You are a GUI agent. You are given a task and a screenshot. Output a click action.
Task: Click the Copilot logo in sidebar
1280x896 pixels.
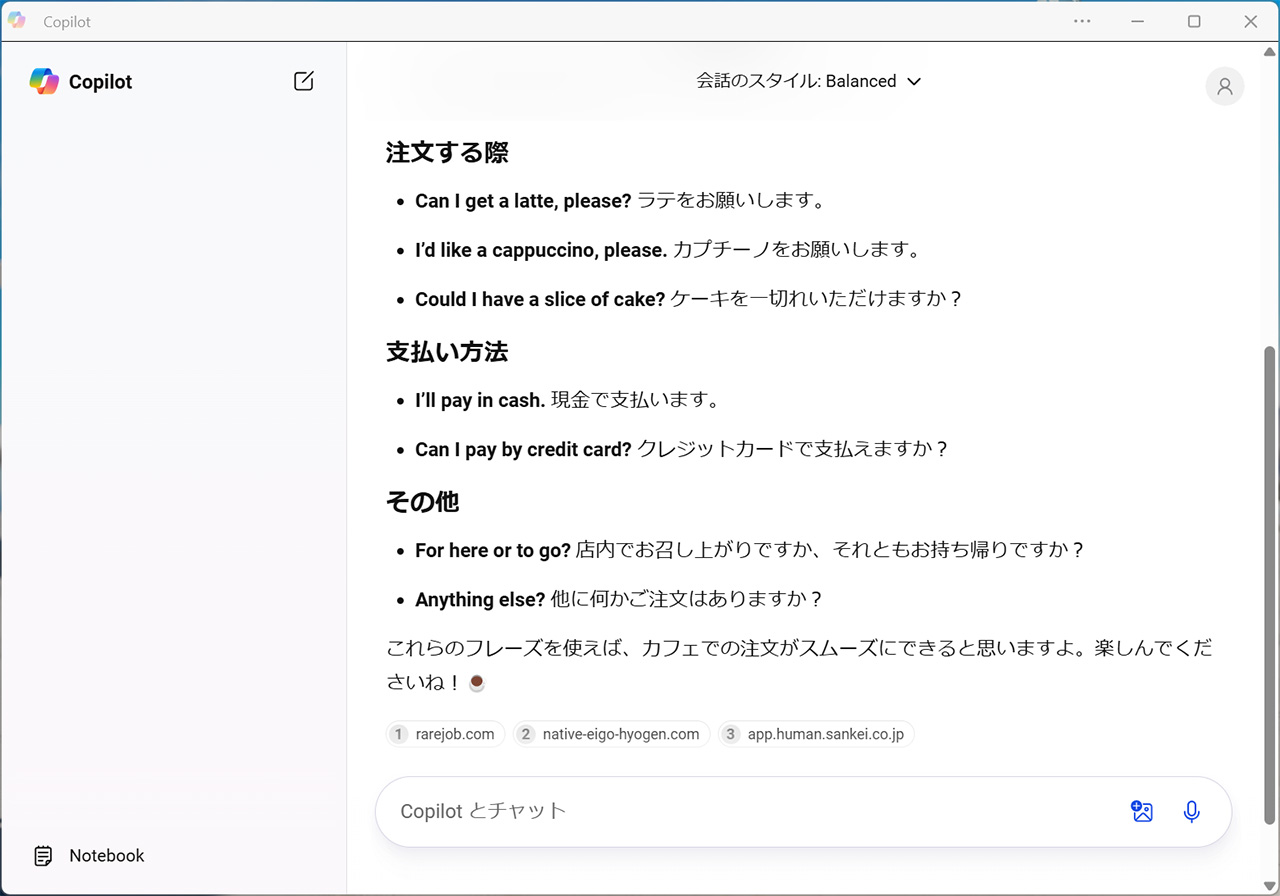tap(44, 82)
